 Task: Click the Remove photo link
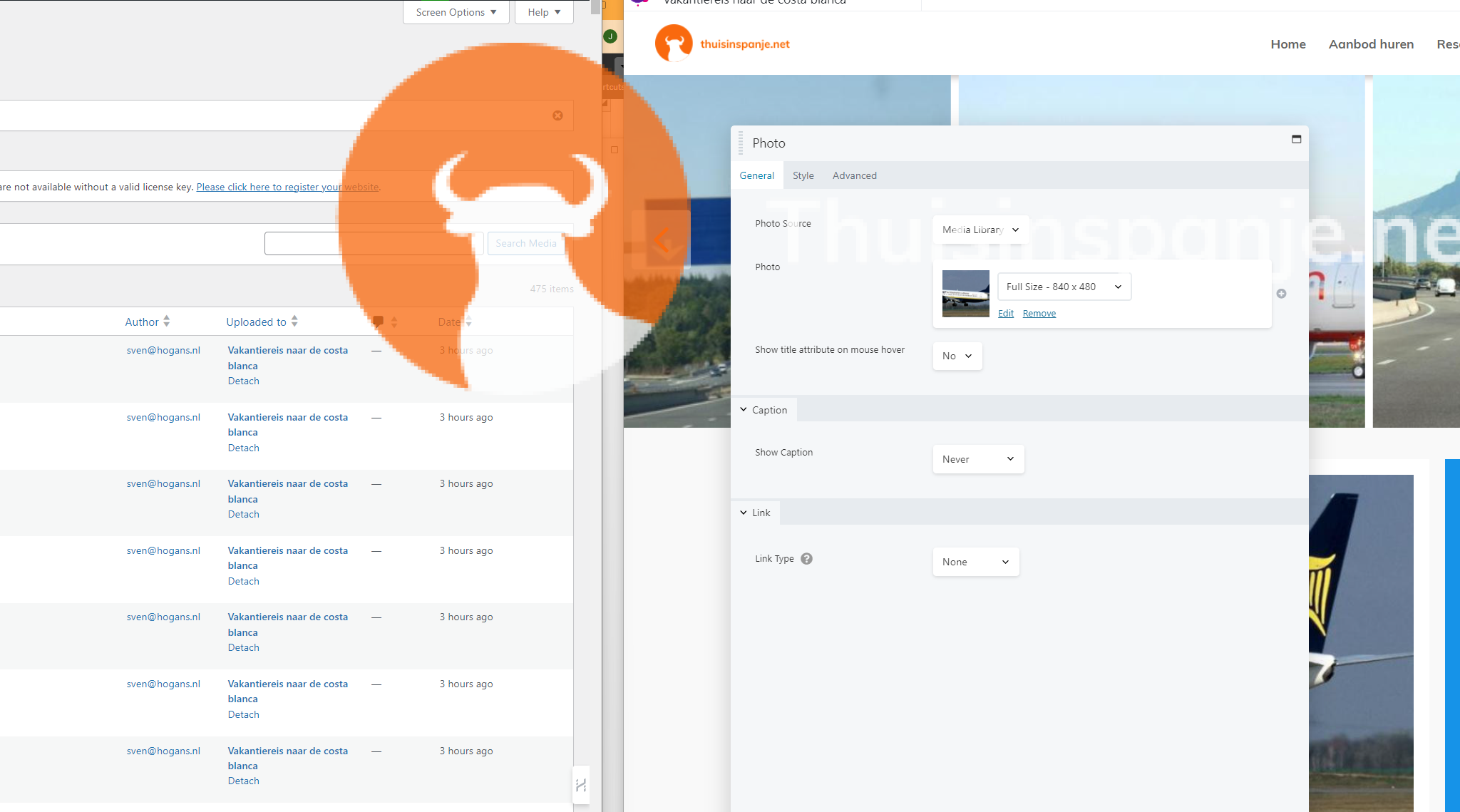tap(1039, 314)
